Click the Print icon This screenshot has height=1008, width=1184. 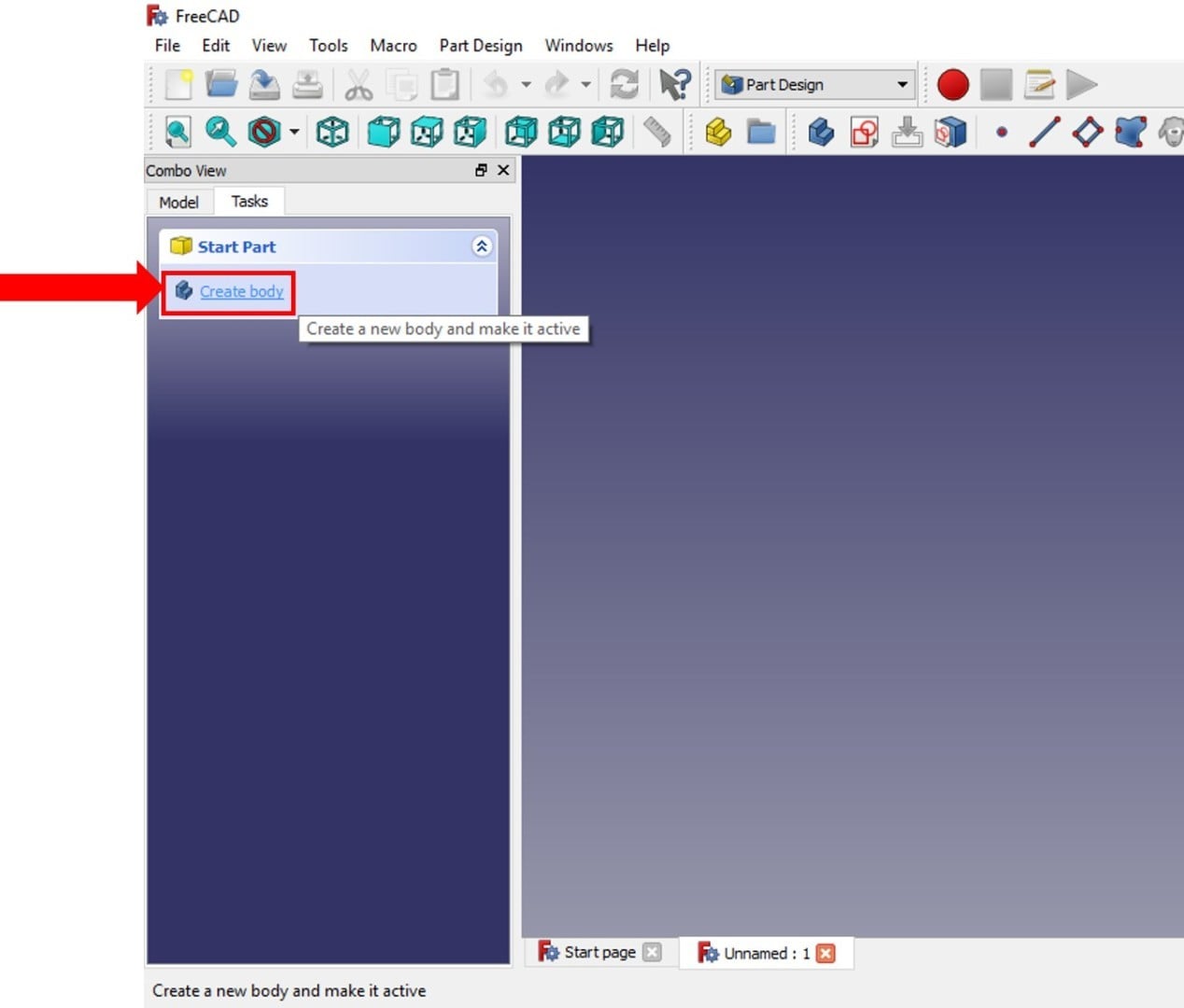(307, 85)
